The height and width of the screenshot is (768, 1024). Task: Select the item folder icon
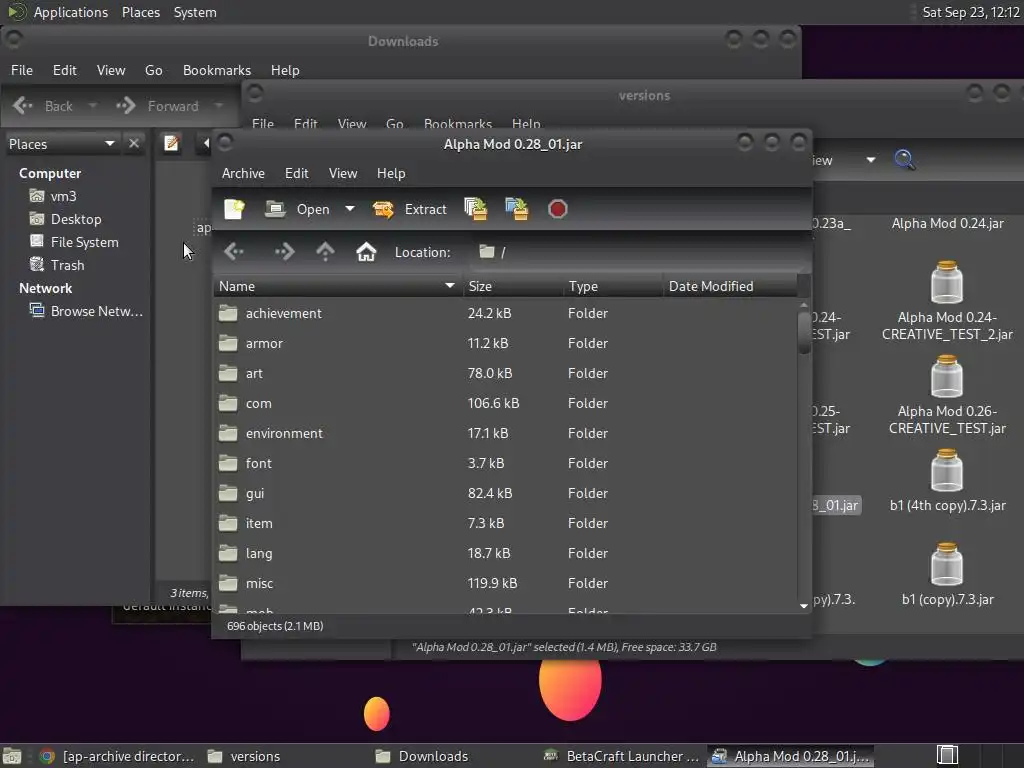click(x=228, y=523)
